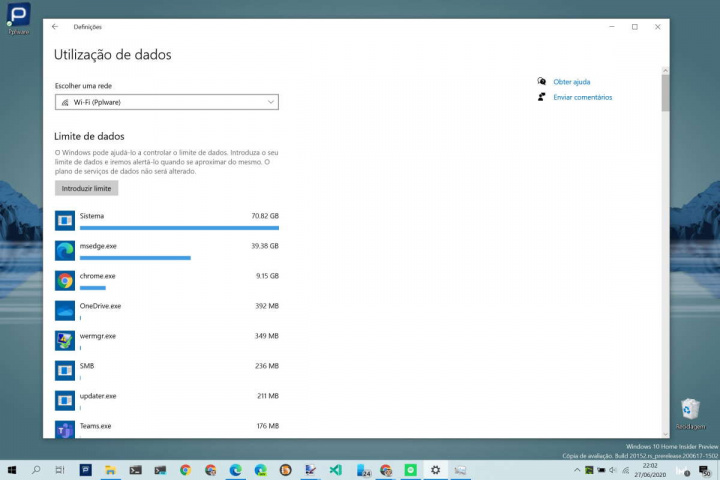This screenshot has width=720, height=480.
Task: Click the Teams.exe icon
Action: pyautogui.click(x=65, y=430)
